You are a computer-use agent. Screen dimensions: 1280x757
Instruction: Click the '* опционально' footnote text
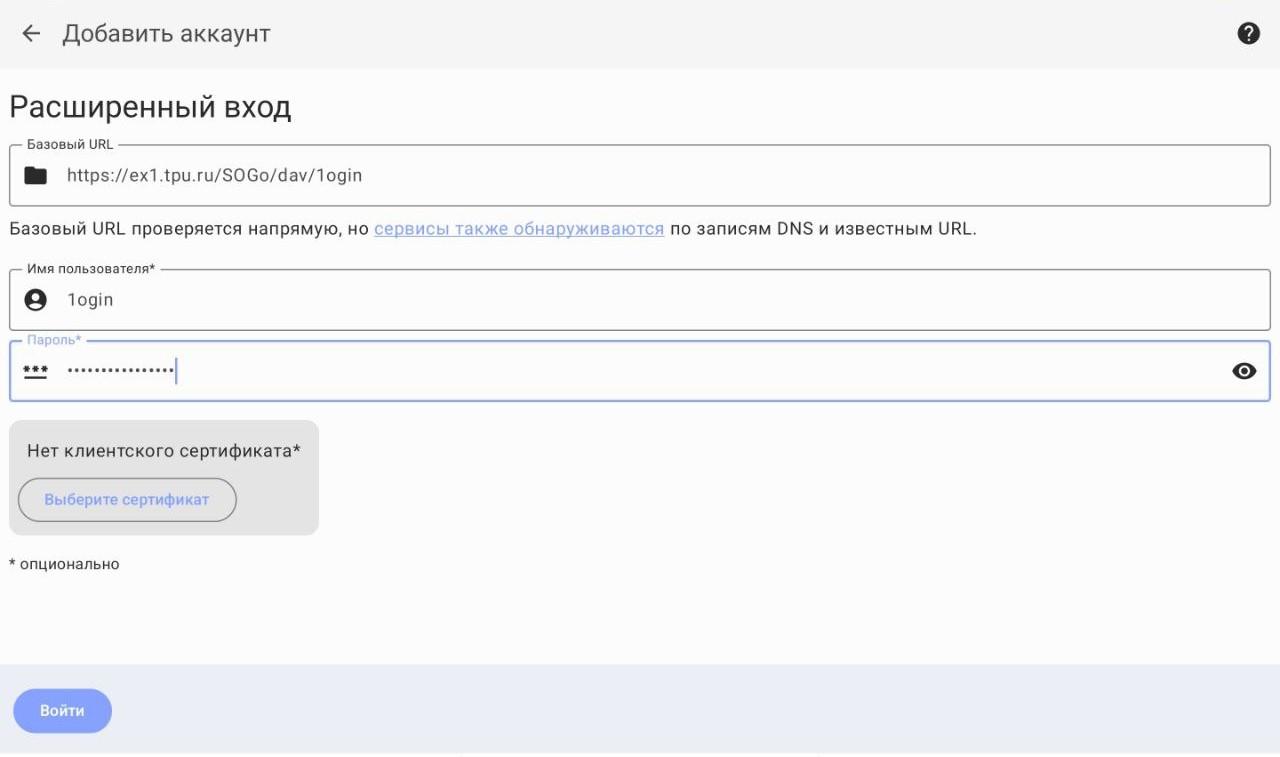point(64,564)
